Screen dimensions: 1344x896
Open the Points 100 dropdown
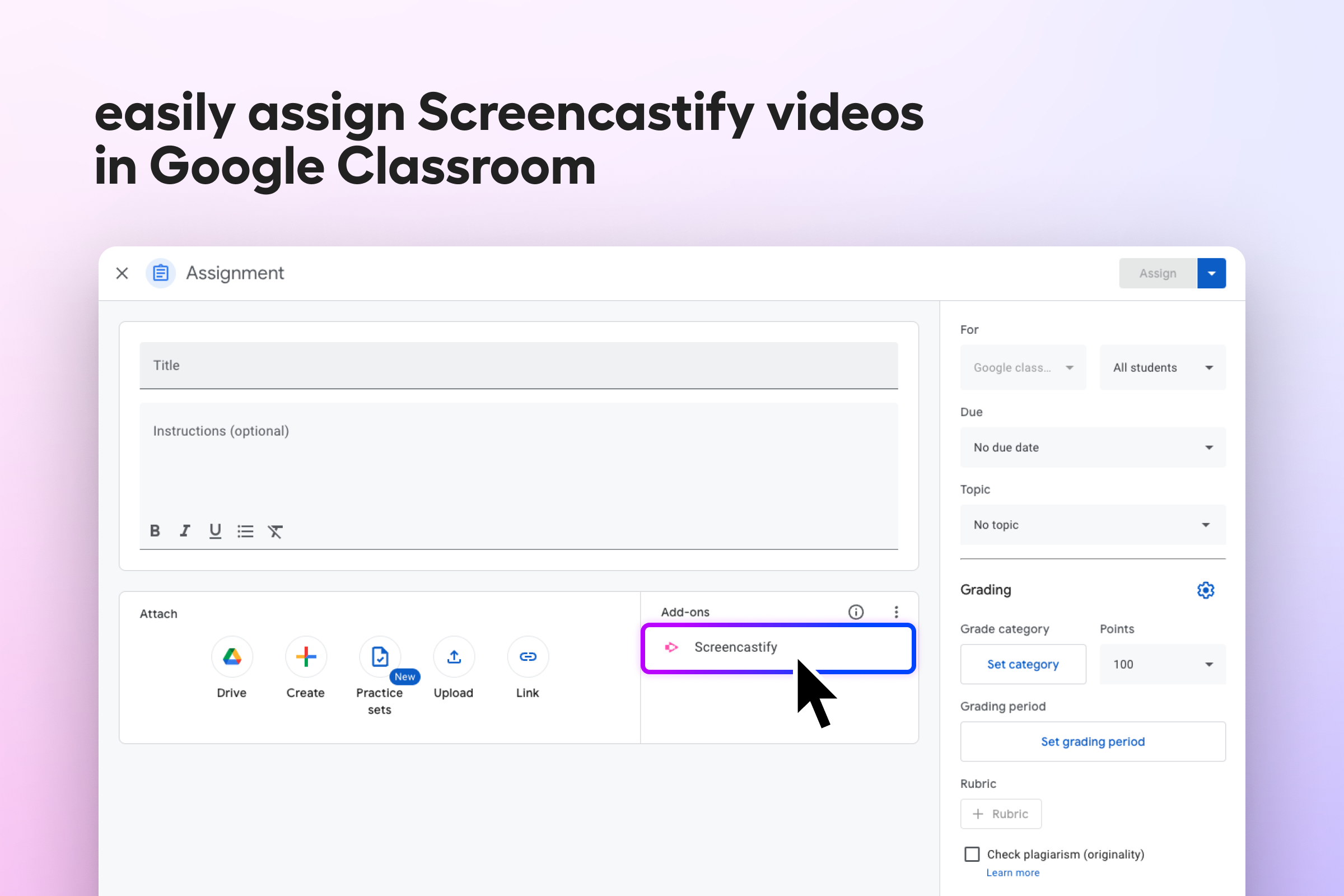[1163, 664]
